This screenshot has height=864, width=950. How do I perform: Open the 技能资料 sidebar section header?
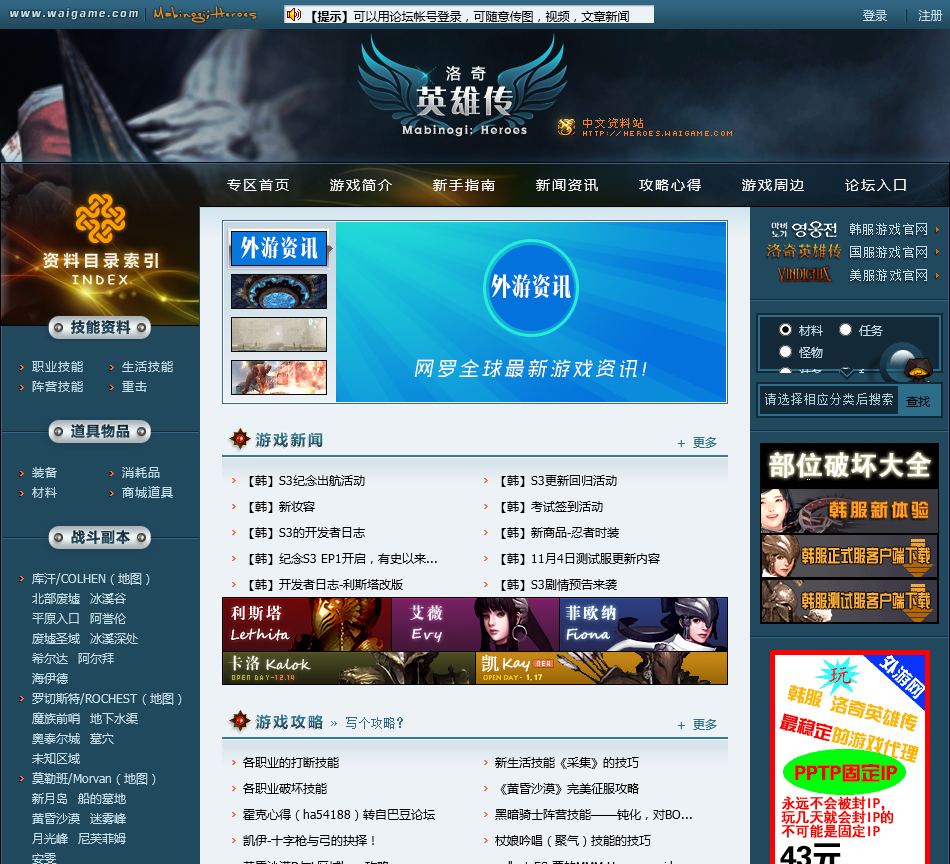point(100,328)
